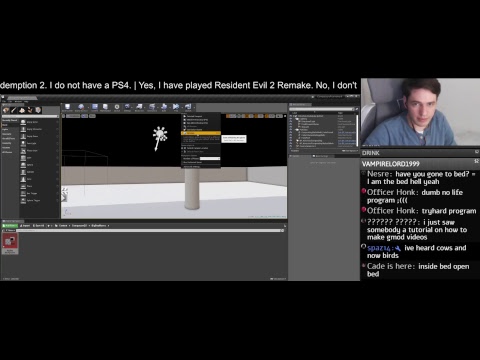Toggle visibility eye of first outliner row
This screenshot has width=480, height=360.
(x=290, y=116)
